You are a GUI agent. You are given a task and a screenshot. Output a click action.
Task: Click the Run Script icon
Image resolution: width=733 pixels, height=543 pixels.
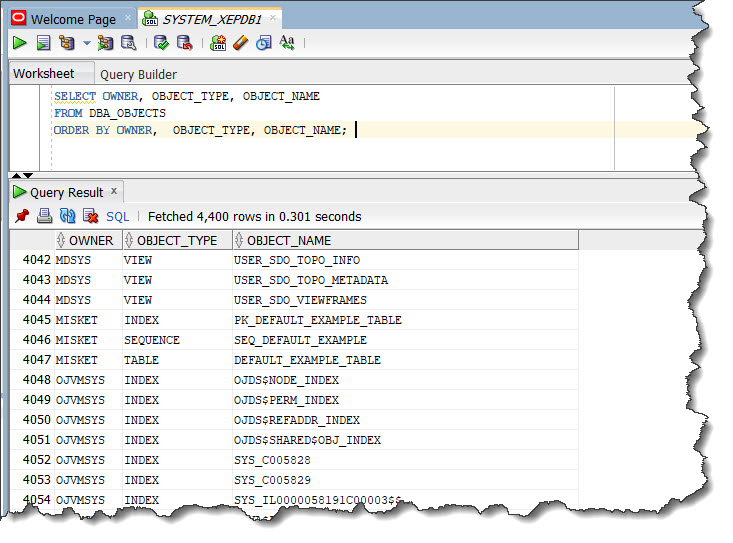[43, 43]
